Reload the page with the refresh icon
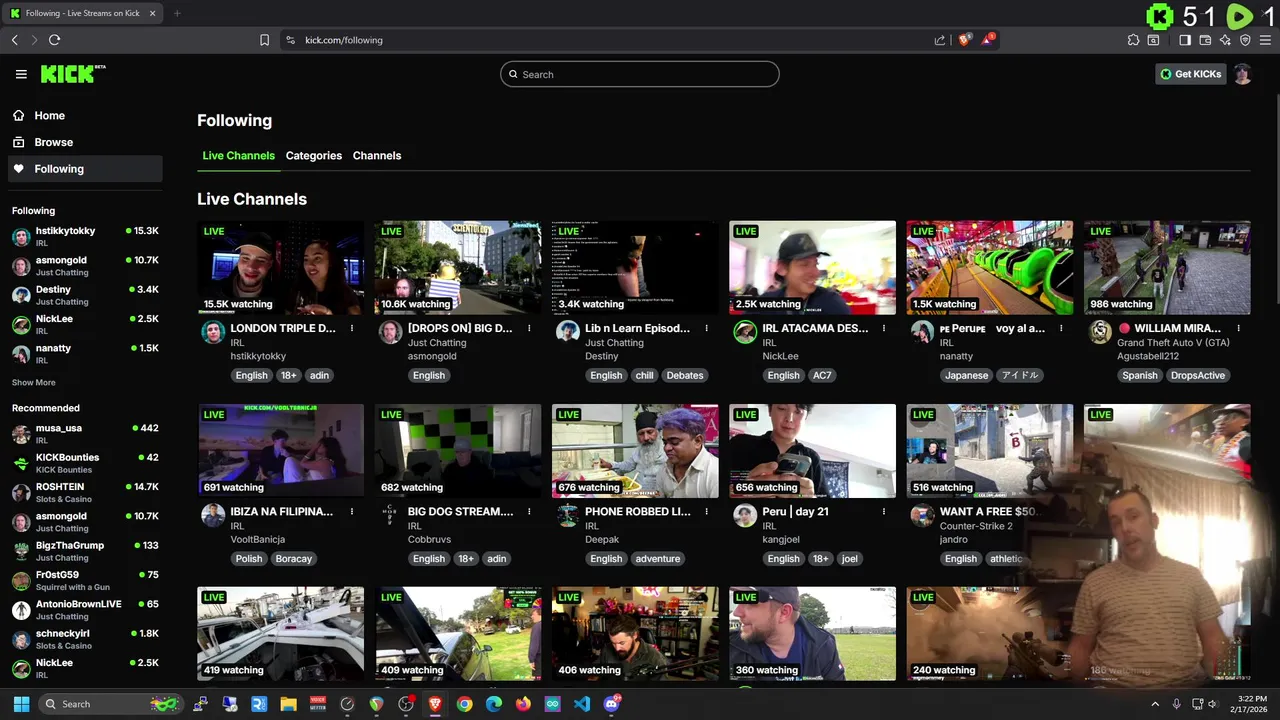The image size is (1280, 720). click(54, 40)
